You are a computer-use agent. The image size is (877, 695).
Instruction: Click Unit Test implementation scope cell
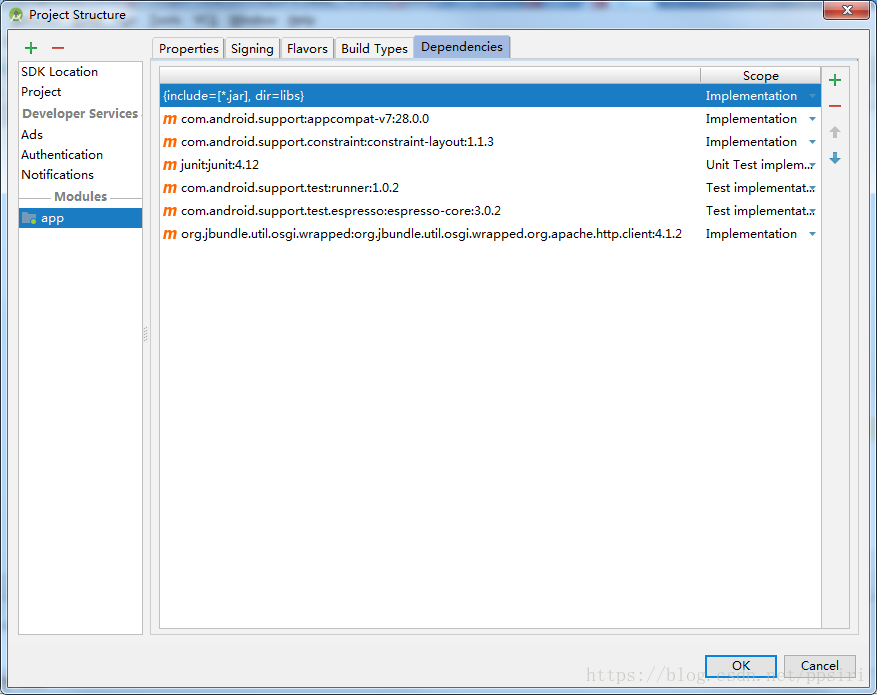coord(760,165)
